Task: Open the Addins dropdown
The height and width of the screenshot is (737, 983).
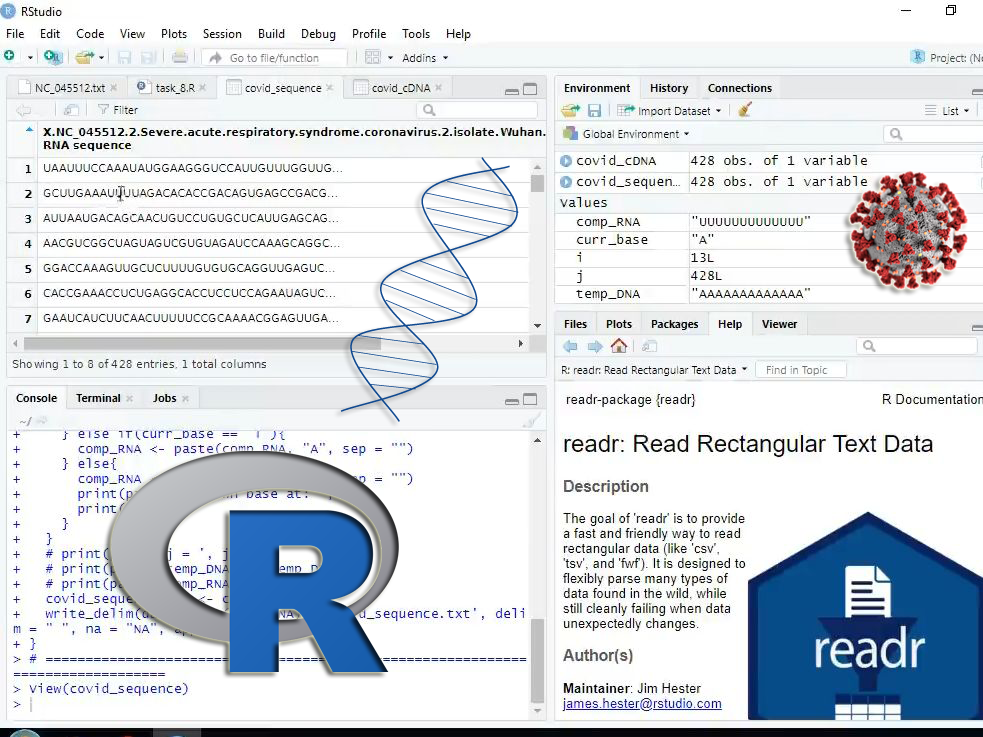Action: click(x=425, y=58)
